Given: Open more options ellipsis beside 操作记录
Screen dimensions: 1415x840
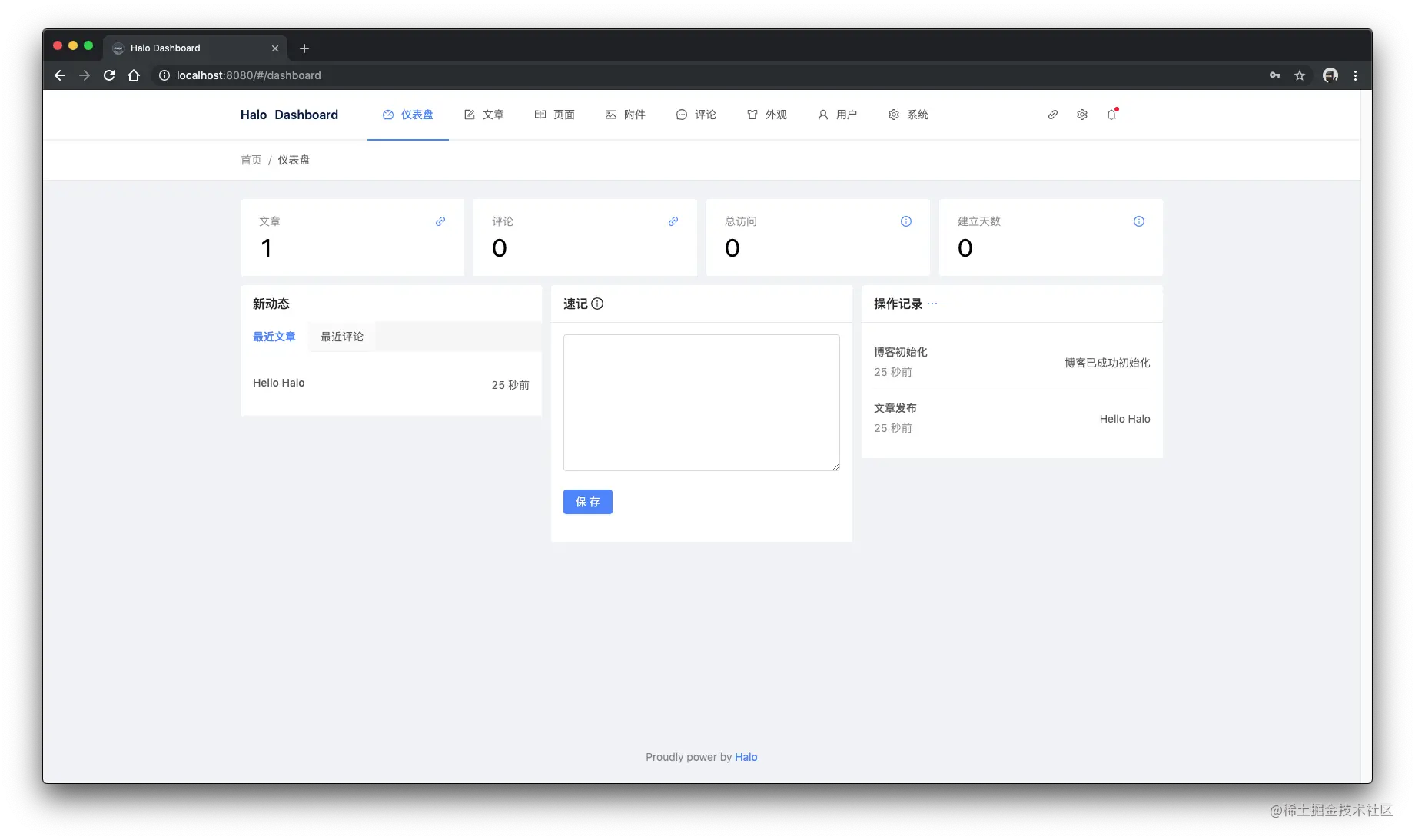Looking at the screenshot, I should (x=932, y=304).
